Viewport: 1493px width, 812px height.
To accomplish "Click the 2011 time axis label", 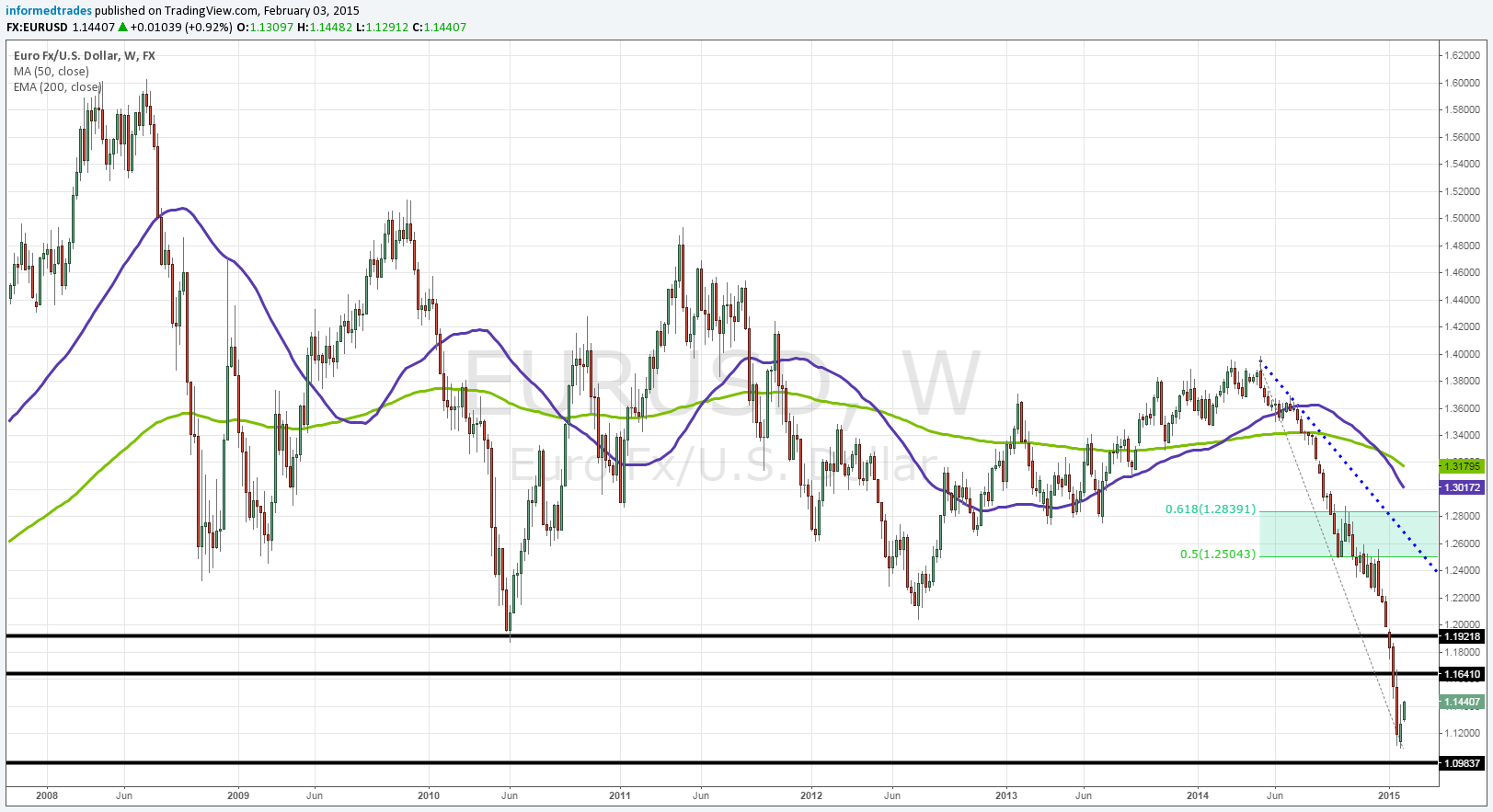I will click(620, 795).
